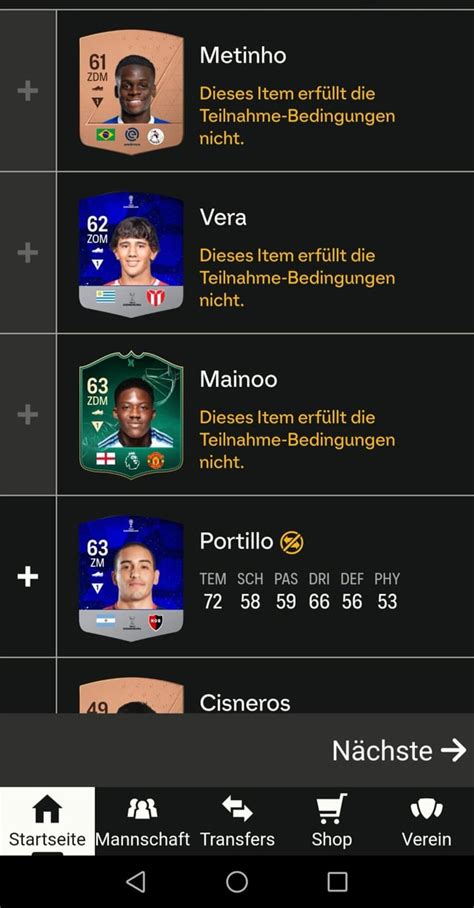
Task: Tap the plus next to Metinho
Action: tap(28, 91)
